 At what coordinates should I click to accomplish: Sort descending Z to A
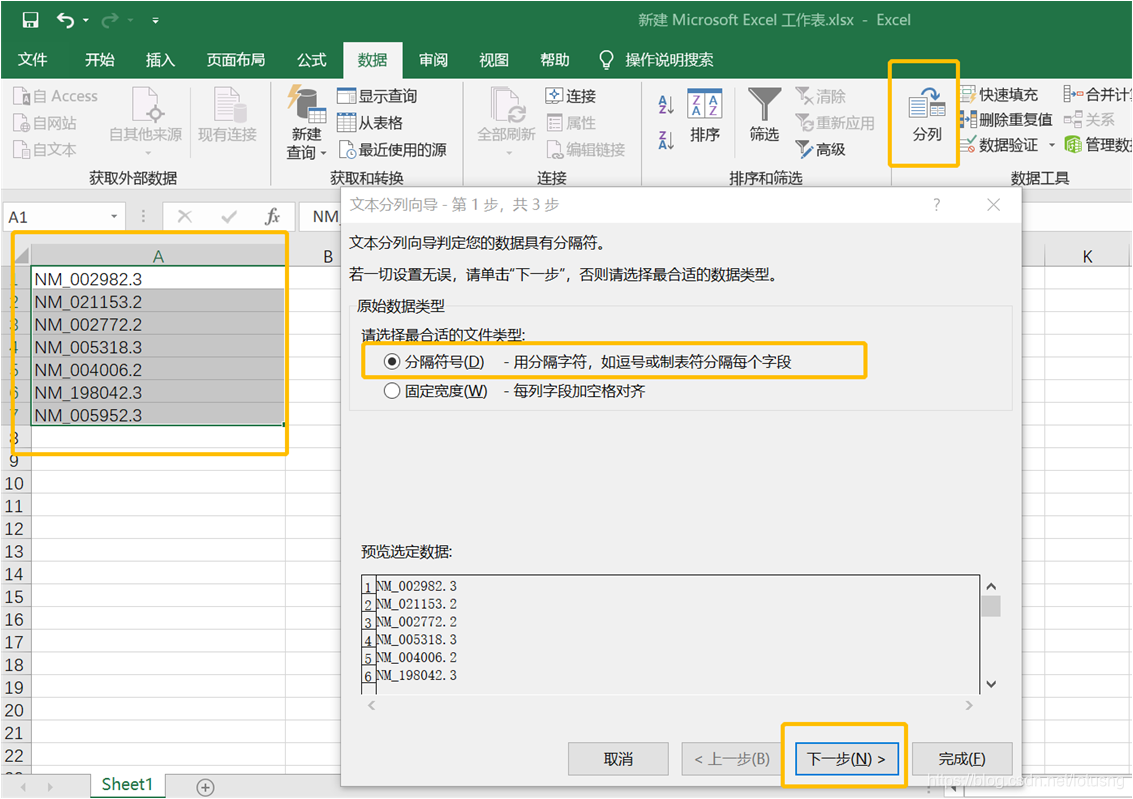(666, 139)
